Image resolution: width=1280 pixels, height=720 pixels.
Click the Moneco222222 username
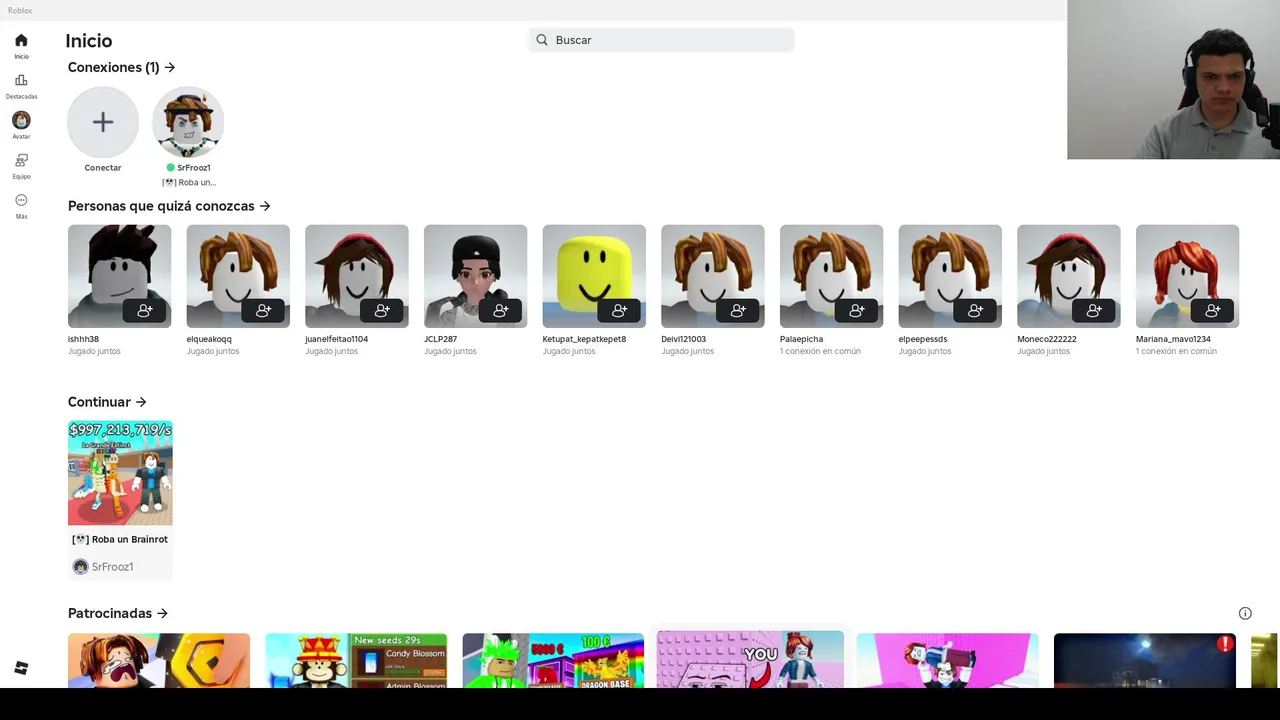pyautogui.click(x=1047, y=339)
